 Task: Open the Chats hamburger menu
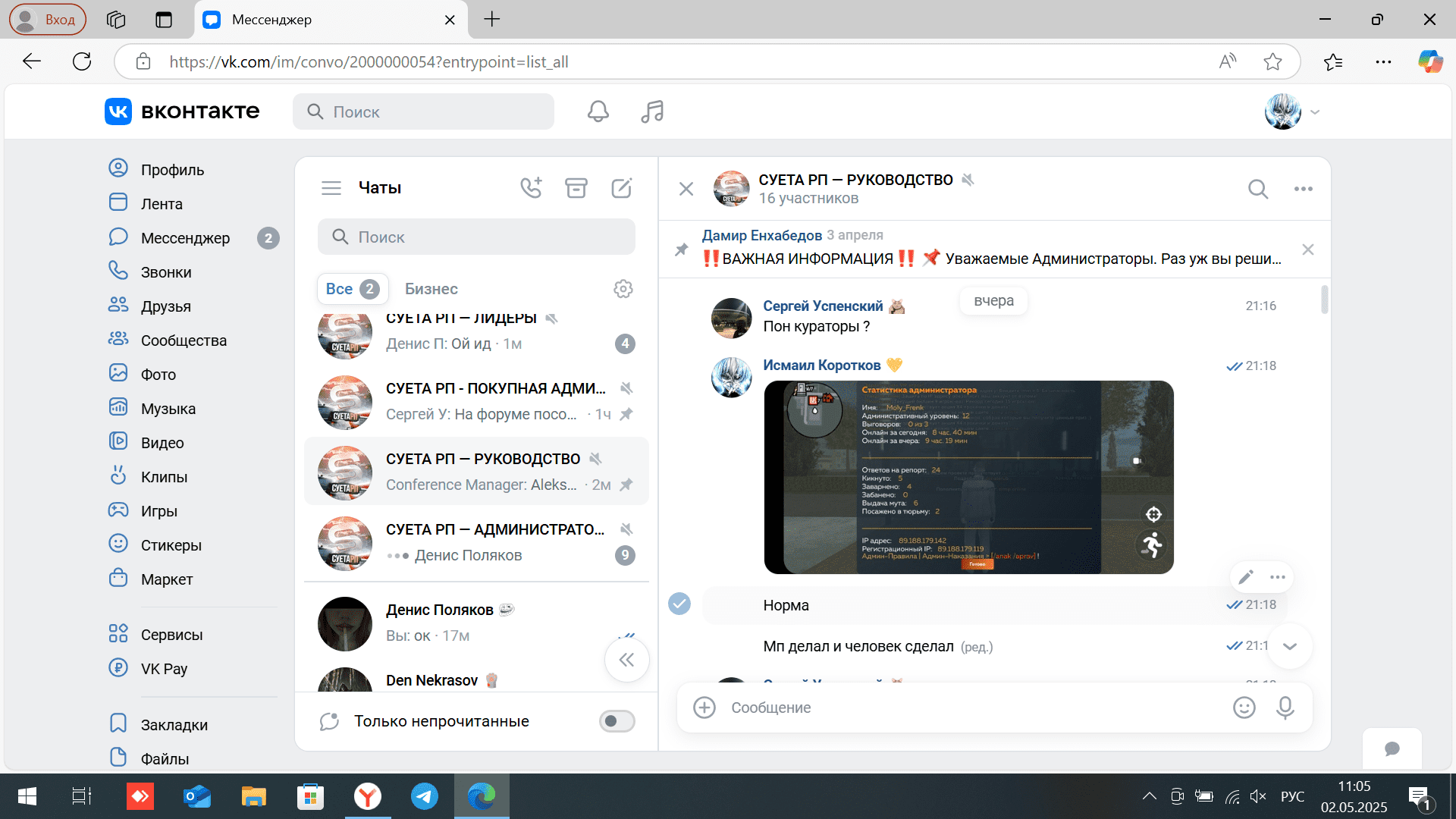point(331,188)
